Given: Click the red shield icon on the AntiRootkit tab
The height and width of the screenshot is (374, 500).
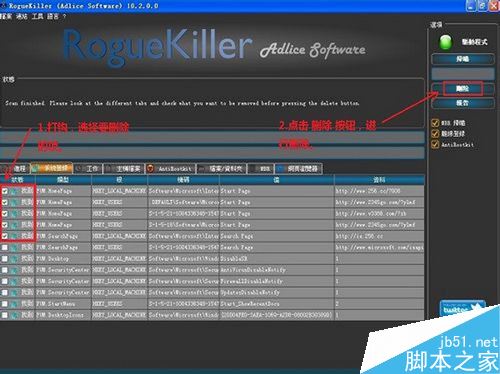Looking at the screenshot, I should click(x=150, y=169).
